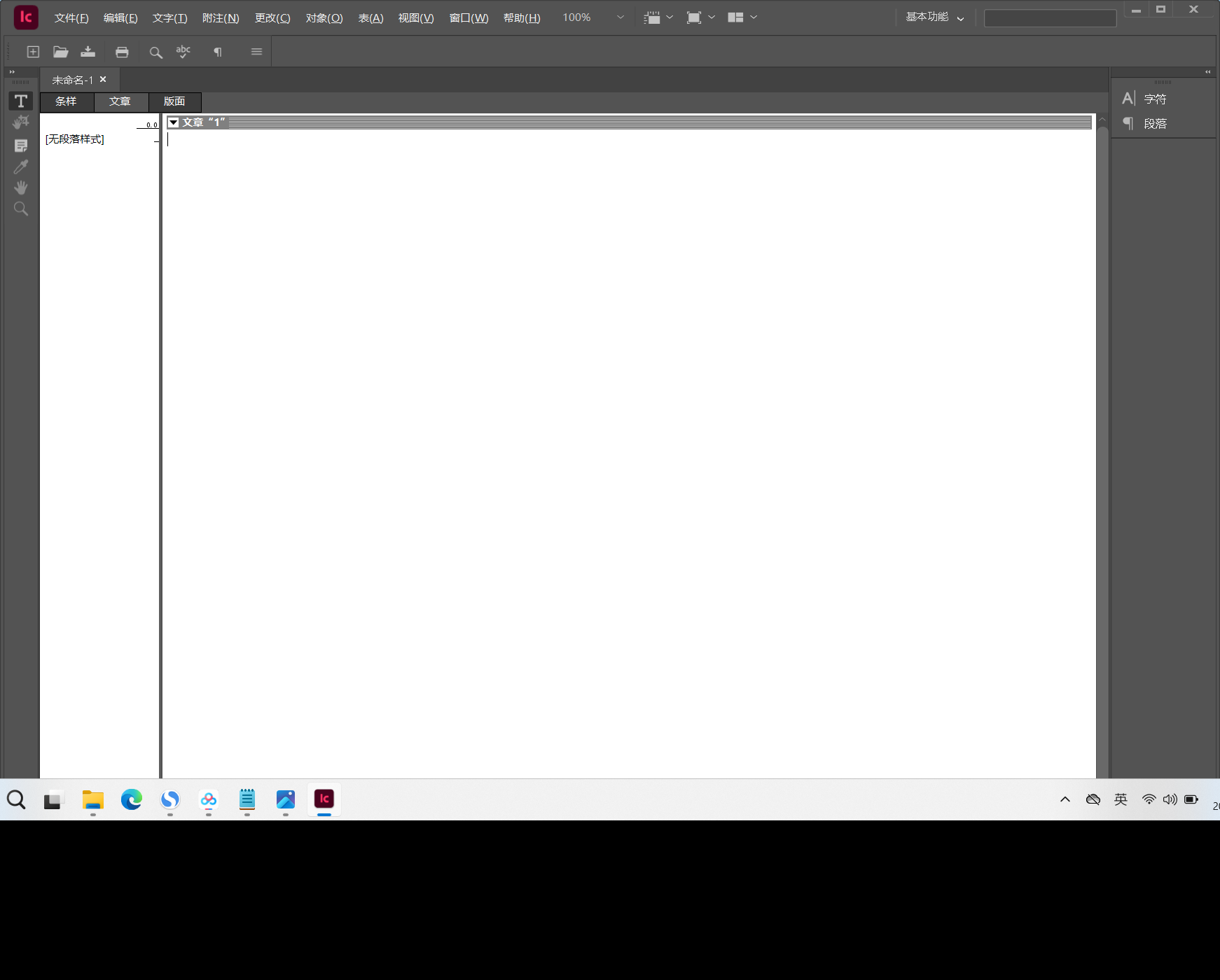Click the cloud sync tray icon
1220x980 pixels.
[1093, 799]
